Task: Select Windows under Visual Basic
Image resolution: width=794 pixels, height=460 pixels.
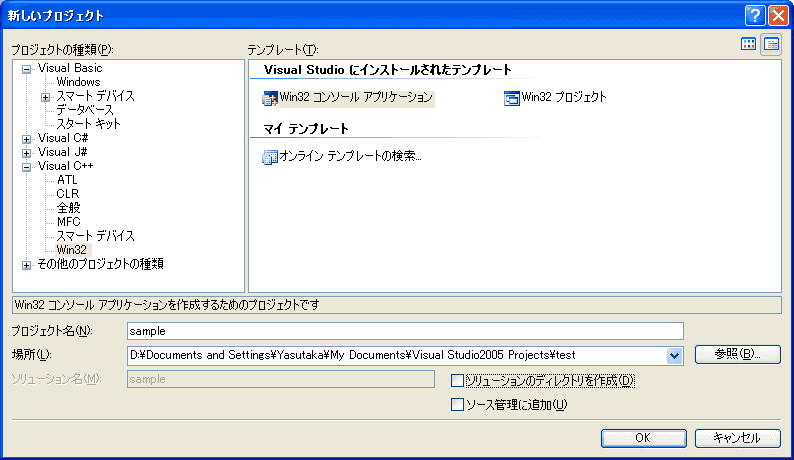Action: tap(78, 82)
